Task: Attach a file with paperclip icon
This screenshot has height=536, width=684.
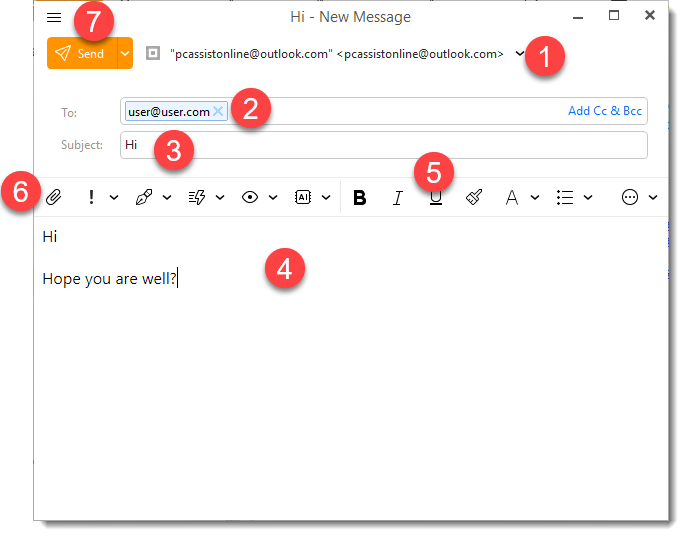Action: [54, 197]
